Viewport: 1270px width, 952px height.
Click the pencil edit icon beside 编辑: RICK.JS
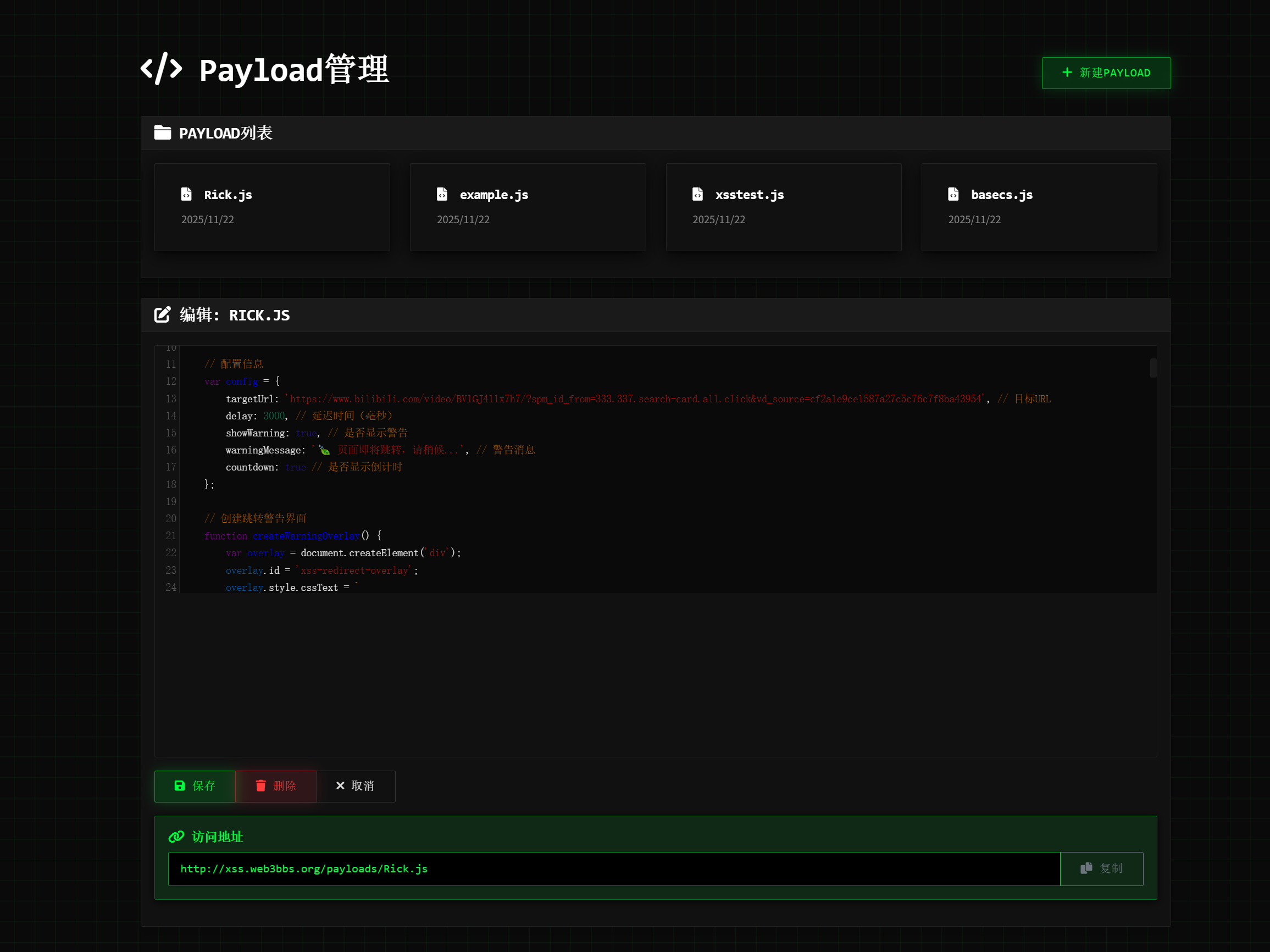click(163, 314)
